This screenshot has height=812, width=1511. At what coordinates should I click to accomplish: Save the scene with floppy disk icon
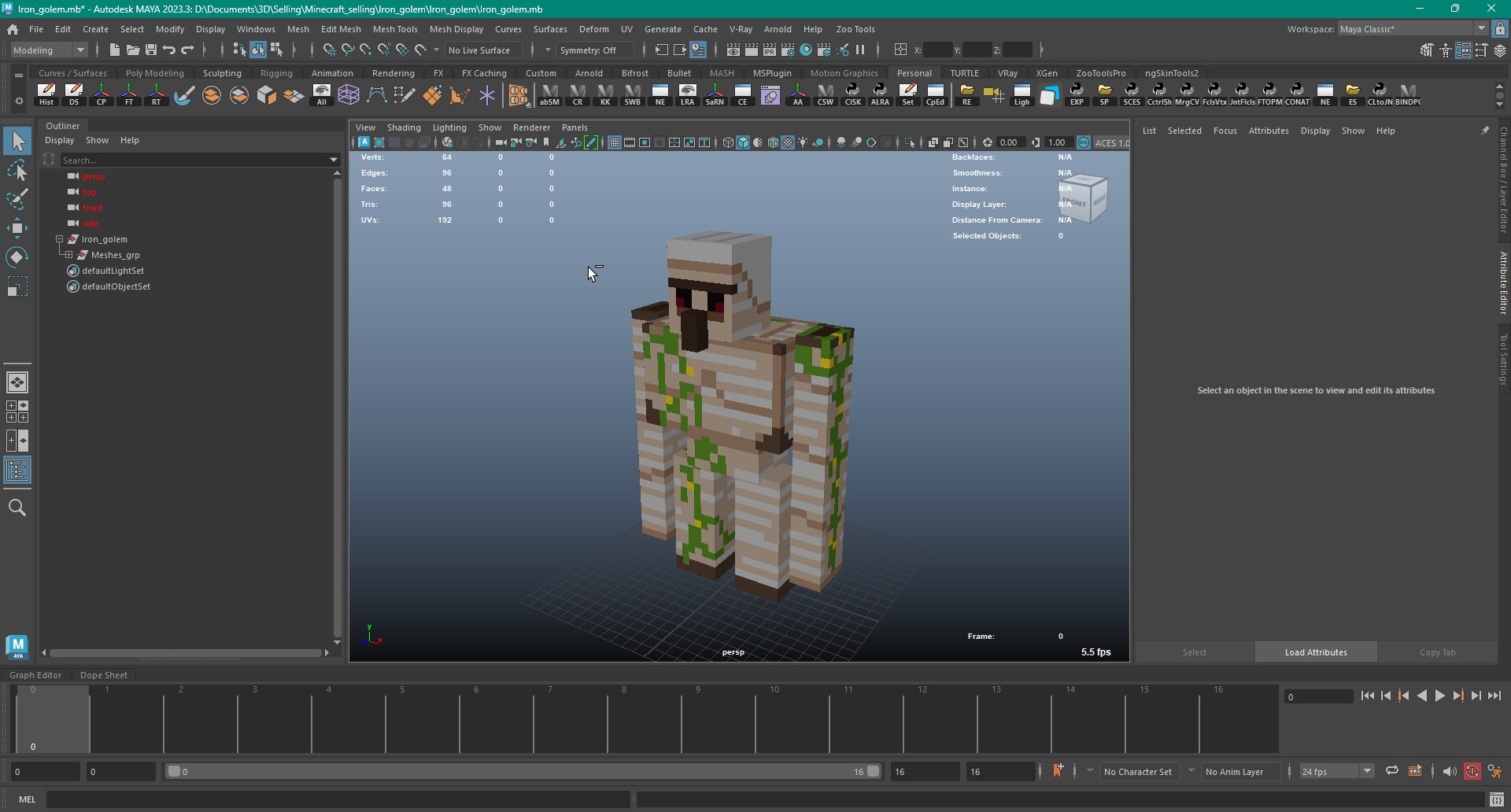click(x=151, y=50)
